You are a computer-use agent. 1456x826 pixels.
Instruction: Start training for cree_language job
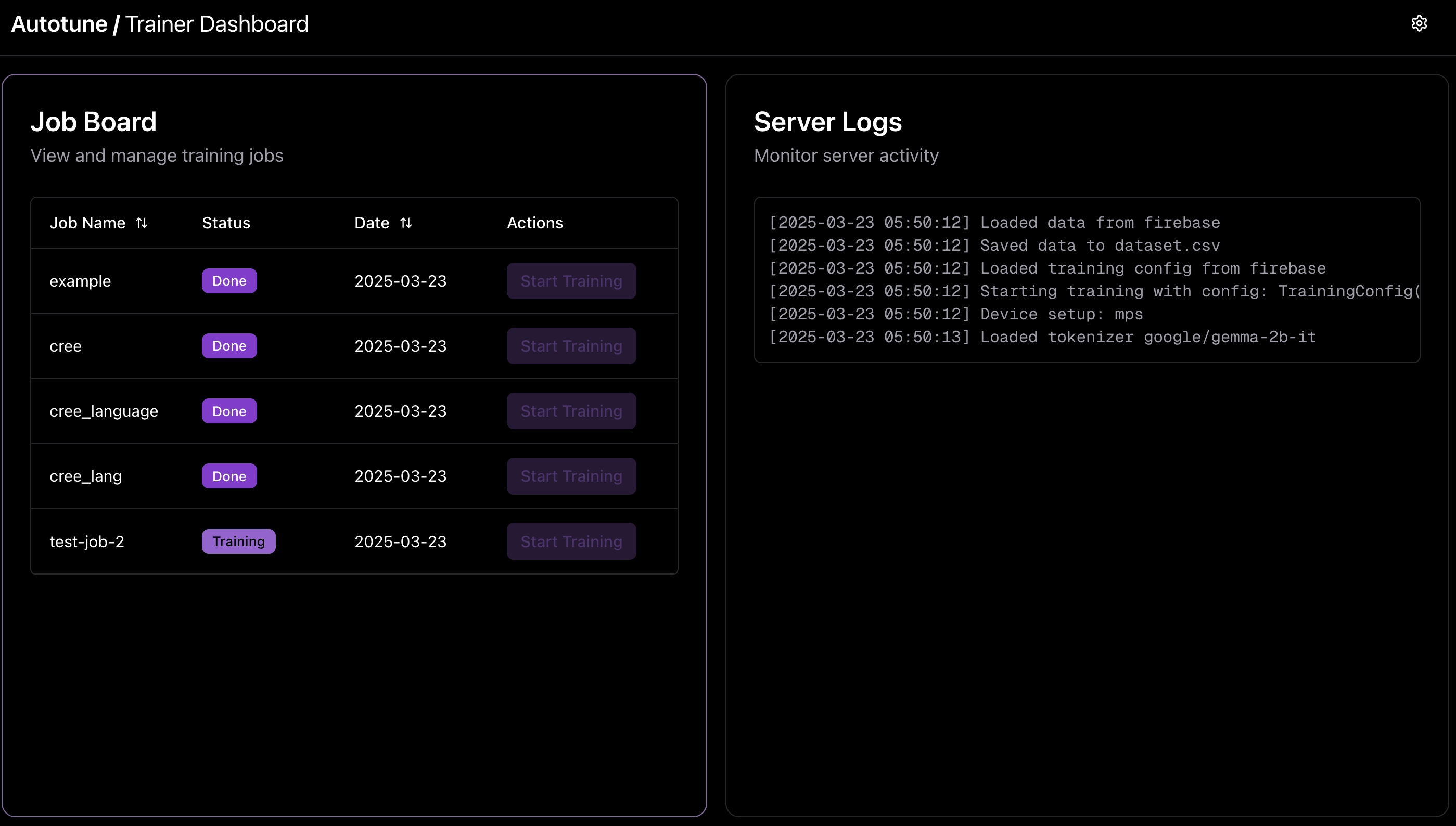pos(571,411)
